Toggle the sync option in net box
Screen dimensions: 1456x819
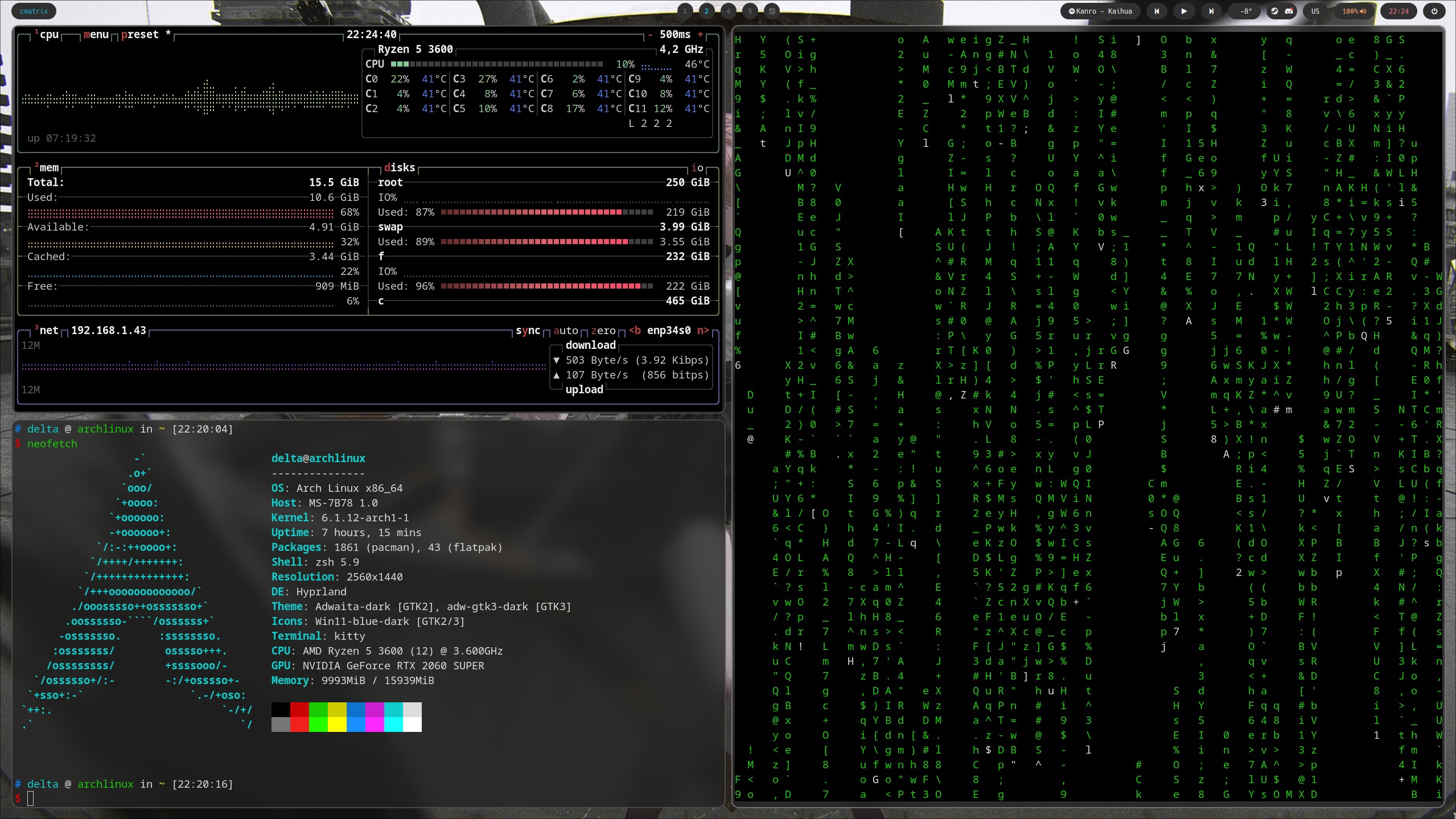(x=527, y=331)
